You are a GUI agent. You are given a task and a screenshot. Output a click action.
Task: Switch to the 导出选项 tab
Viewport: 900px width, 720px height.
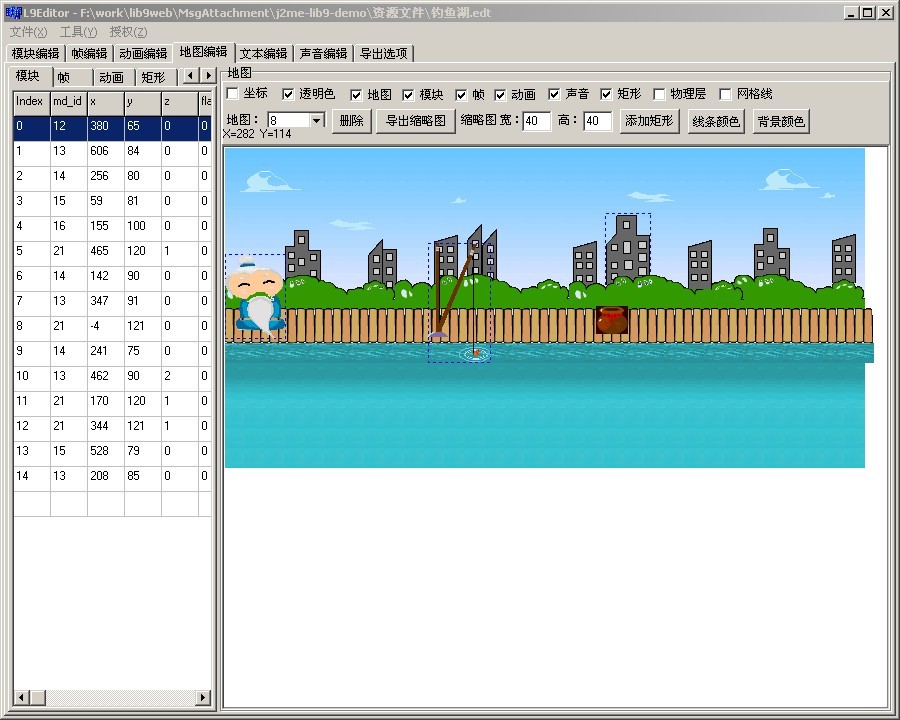[384, 53]
